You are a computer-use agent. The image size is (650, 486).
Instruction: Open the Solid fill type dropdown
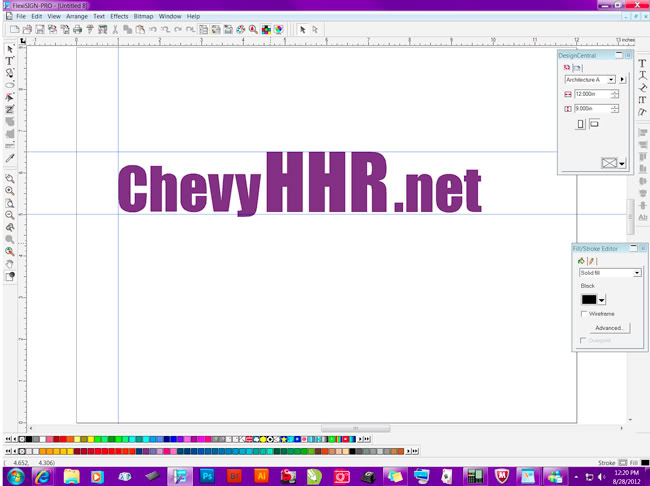(x=637, y=273)
